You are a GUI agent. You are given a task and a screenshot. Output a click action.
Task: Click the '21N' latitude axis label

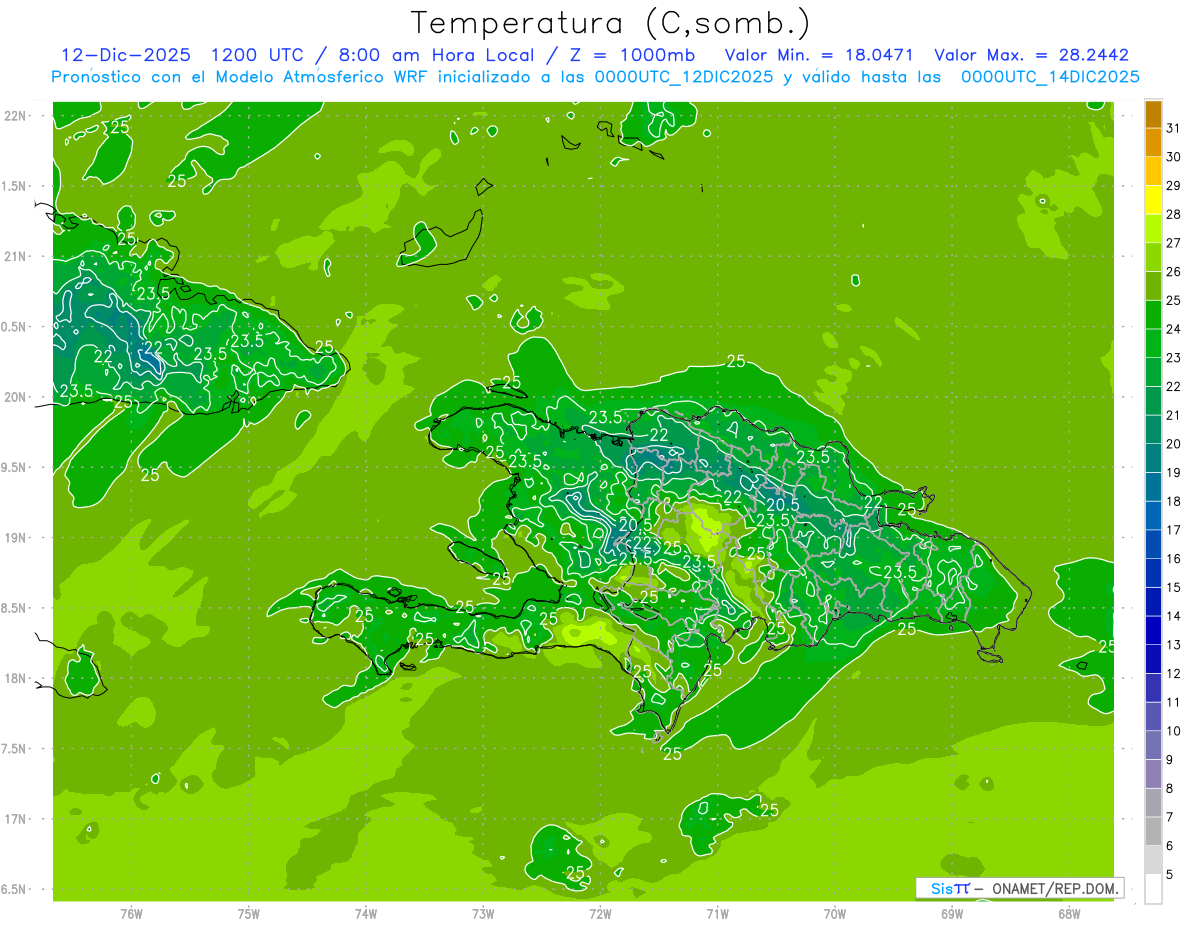click(15, 256)
